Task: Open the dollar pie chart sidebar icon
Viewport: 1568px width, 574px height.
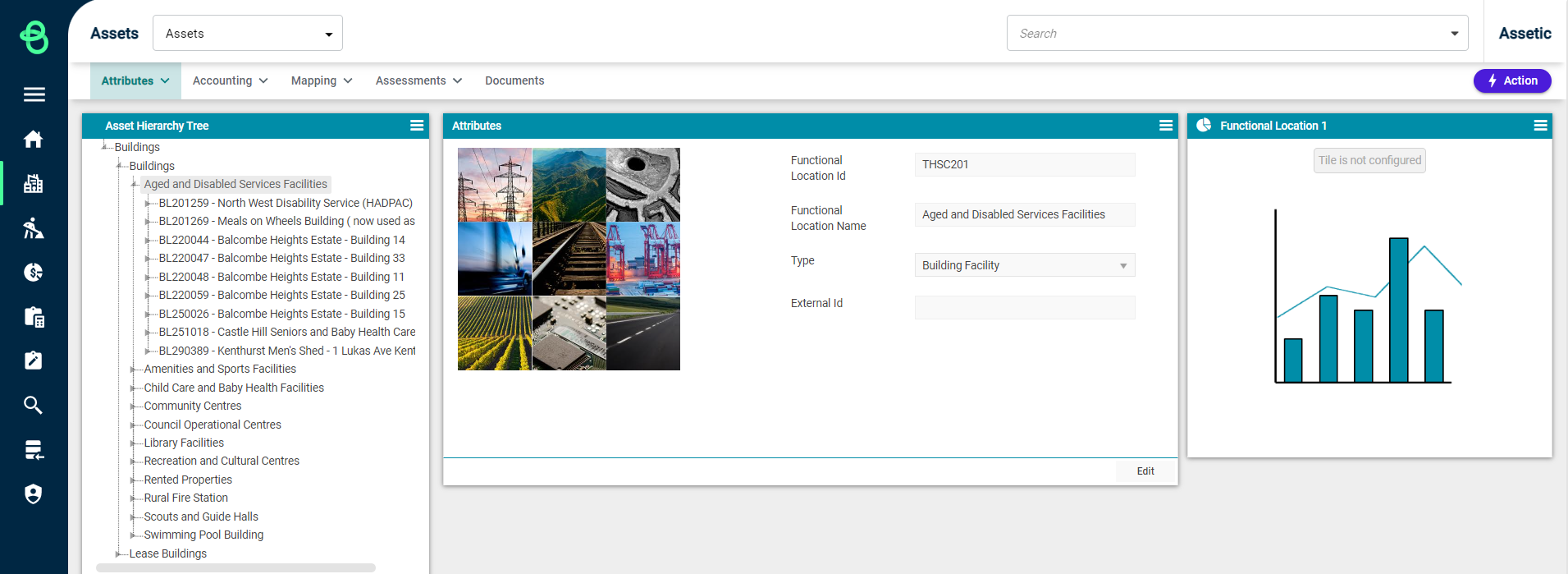Action: tap(34, 272)
